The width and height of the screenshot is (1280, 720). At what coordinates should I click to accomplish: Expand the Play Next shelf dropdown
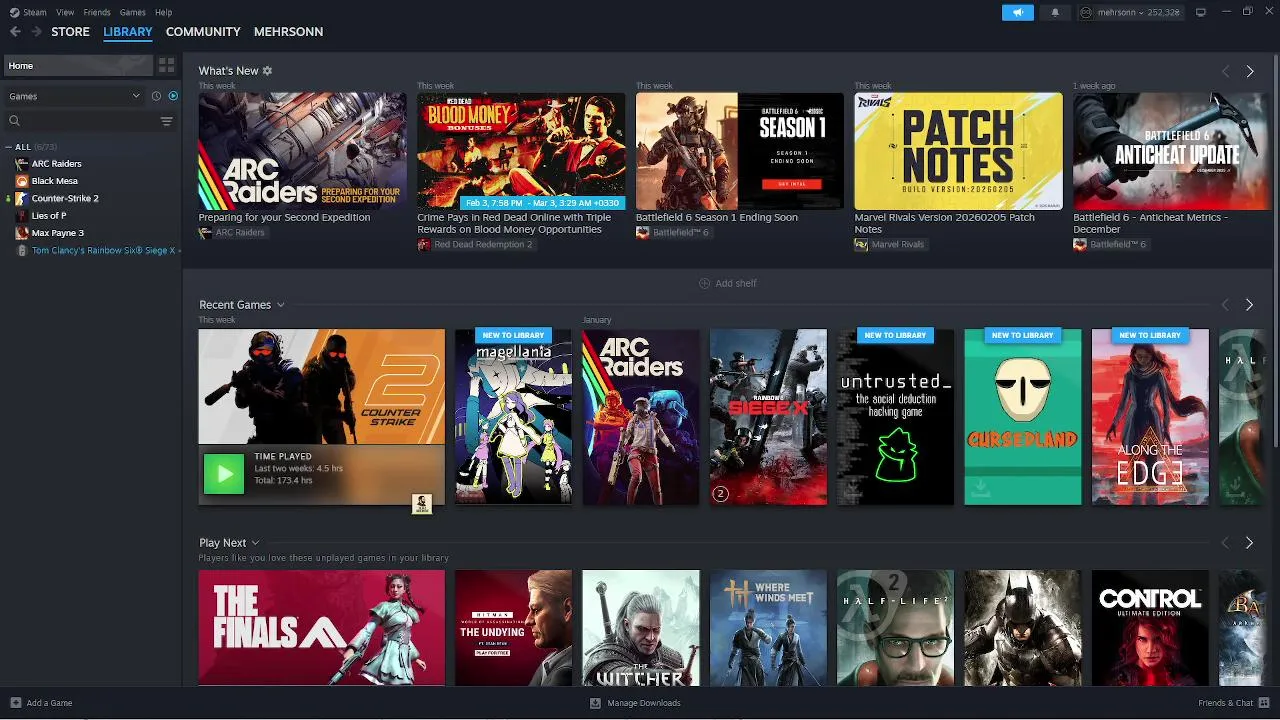[x=255, y=543]
